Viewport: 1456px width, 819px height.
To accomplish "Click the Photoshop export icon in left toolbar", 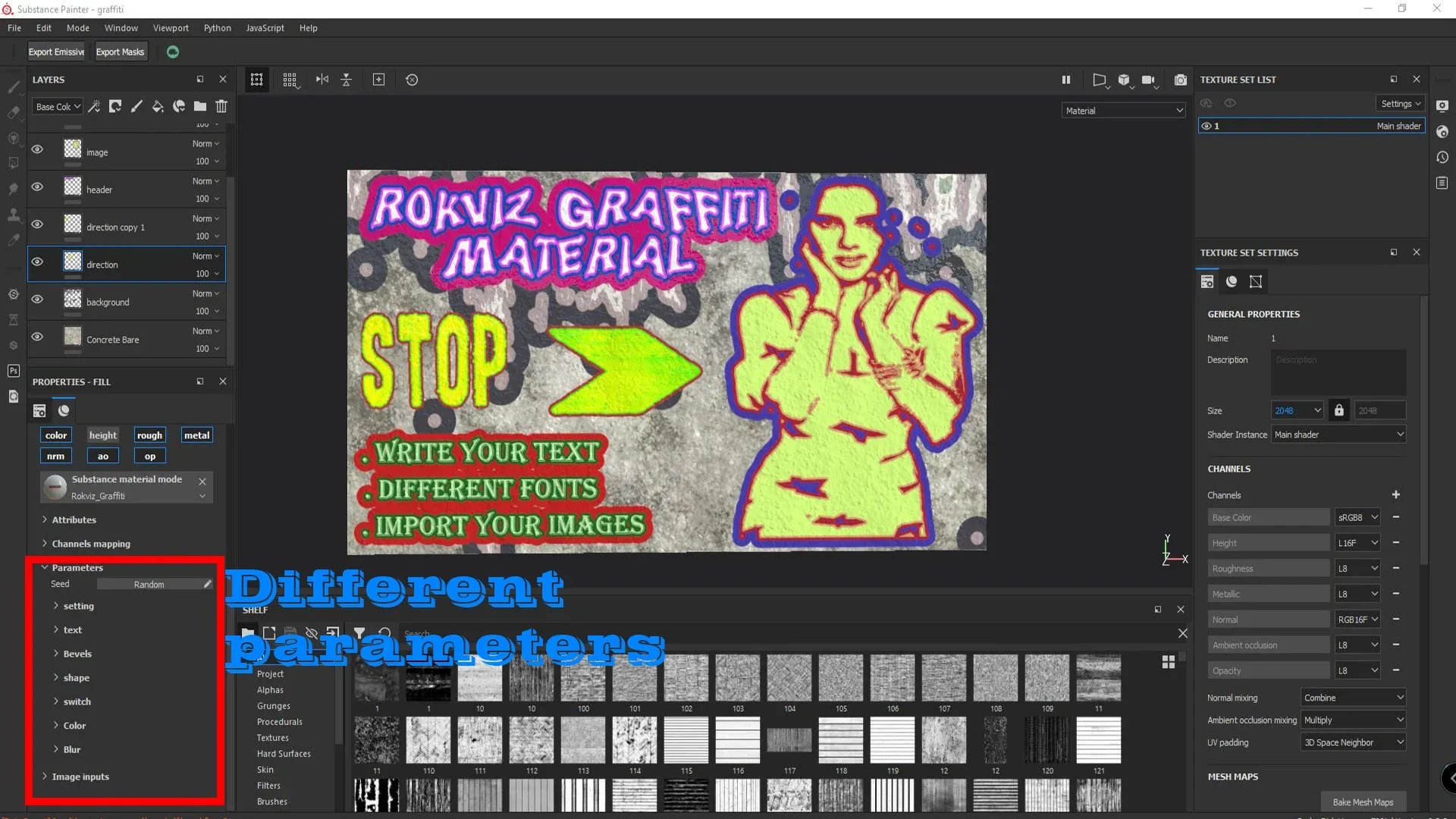I will point(13,371).
